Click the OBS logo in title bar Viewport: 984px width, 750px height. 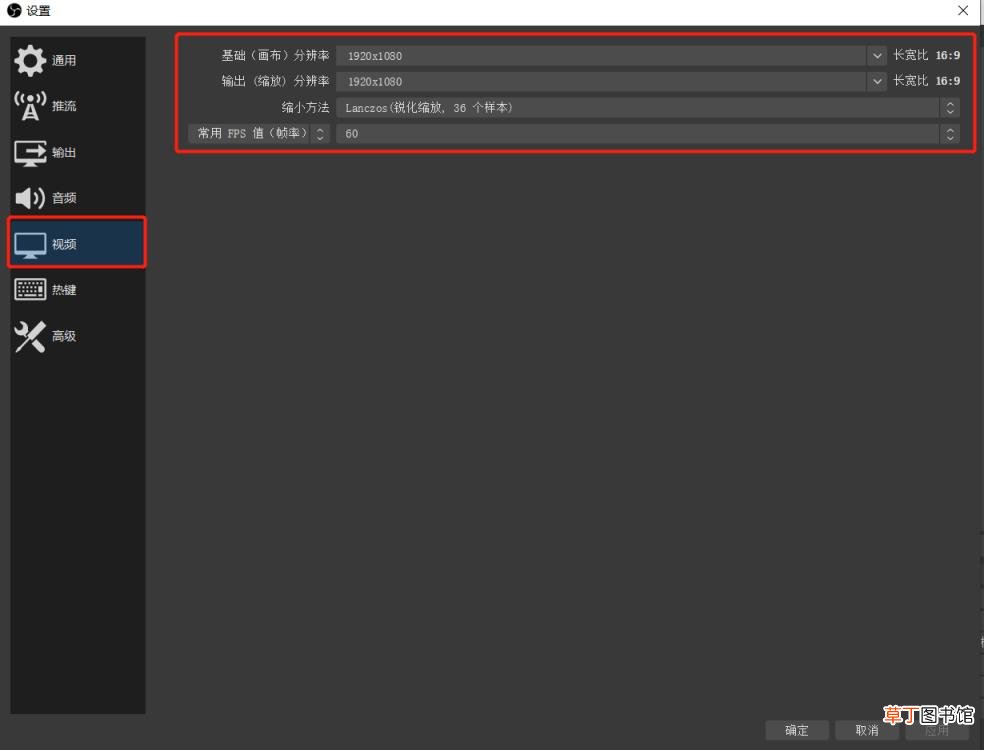14,11
